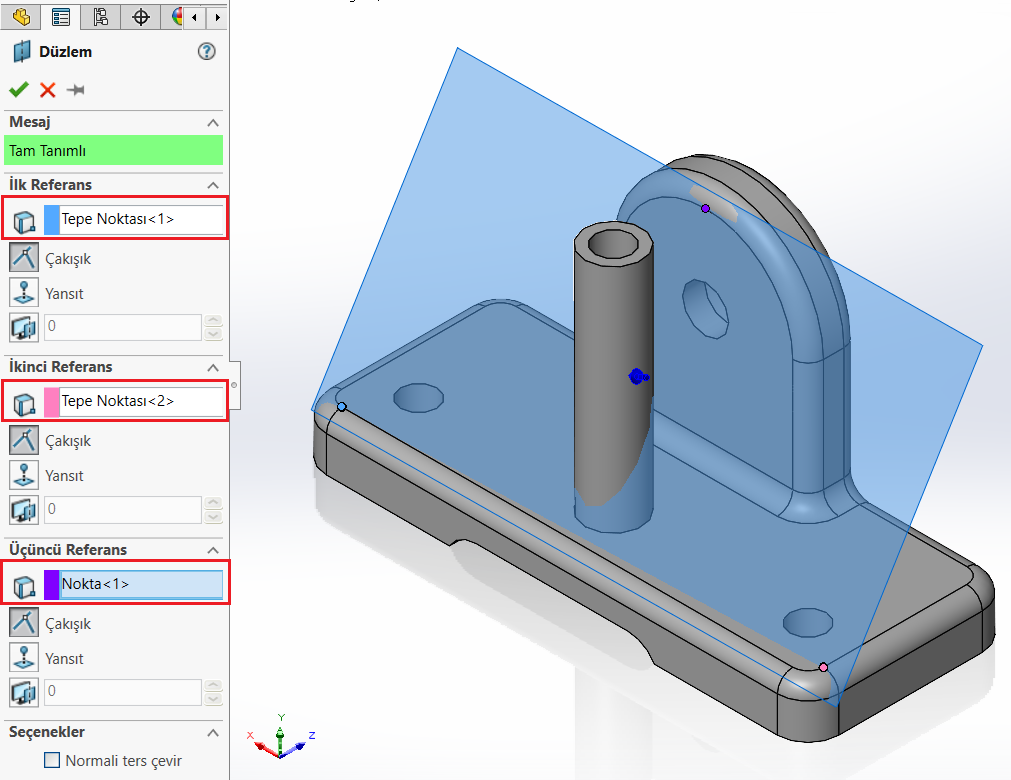Confirm the plane with the green checkmark
Screen dimensions: 1011x780
click(18, 90)
